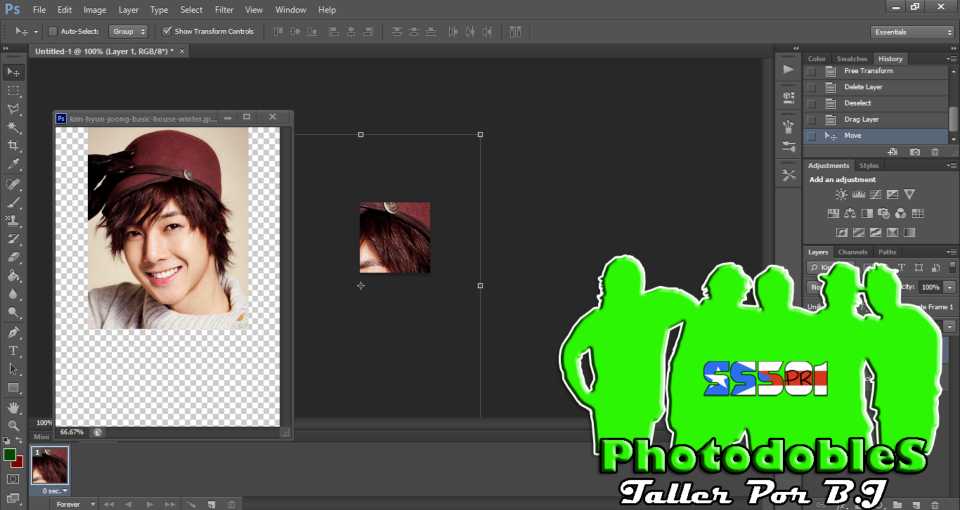The height and width of the screenshot is (510, 960).
Task: Open the Auto-Select Group dropdown
Action: tap(129, 31)
